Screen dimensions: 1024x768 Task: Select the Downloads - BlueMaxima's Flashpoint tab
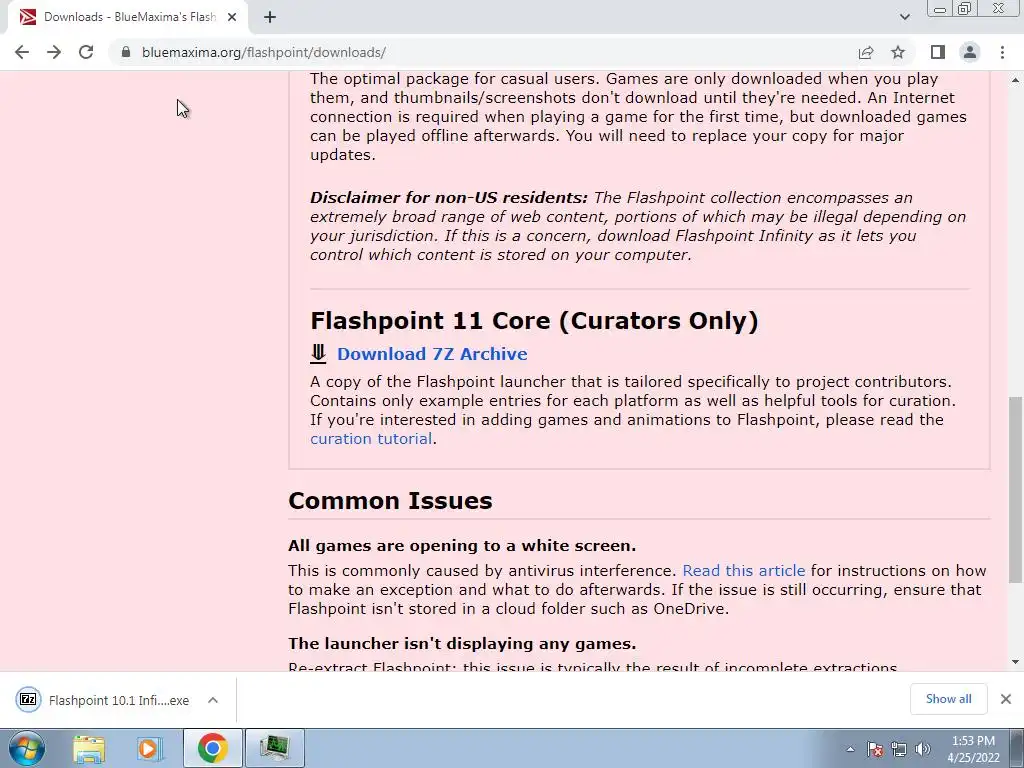(129, 17)
